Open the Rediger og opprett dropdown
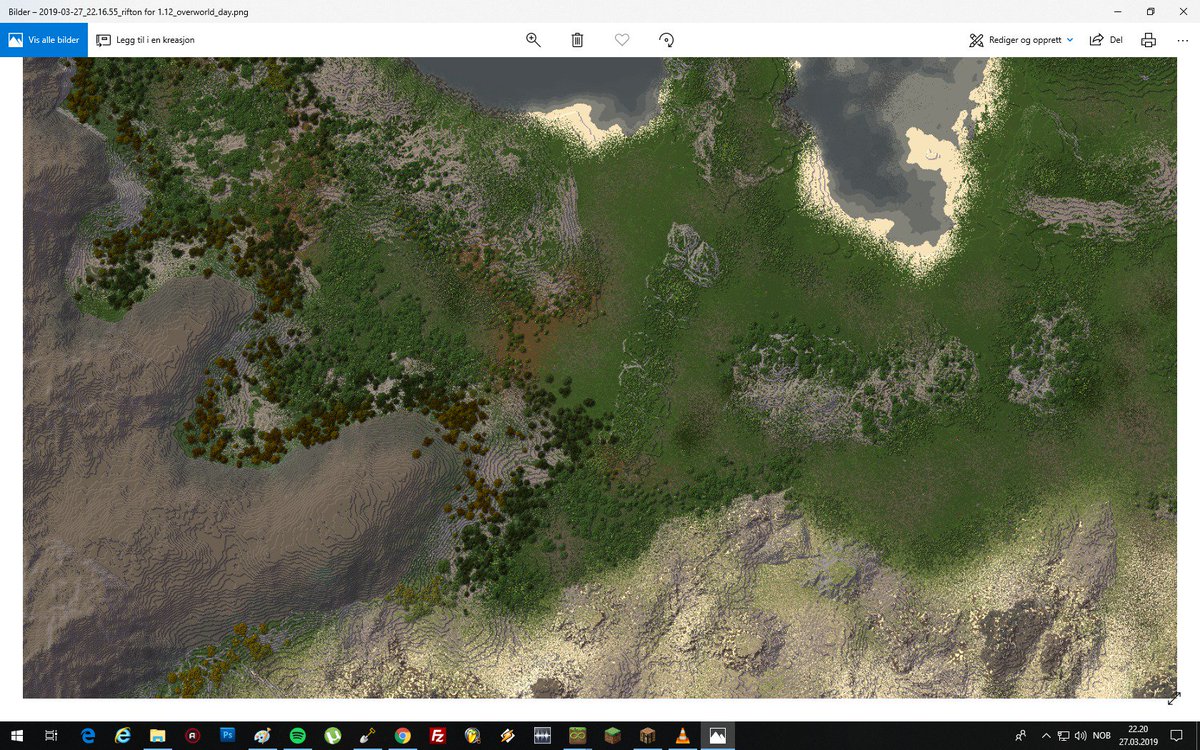This screenshot has width=1200, height=750. tap(1021, 40)
